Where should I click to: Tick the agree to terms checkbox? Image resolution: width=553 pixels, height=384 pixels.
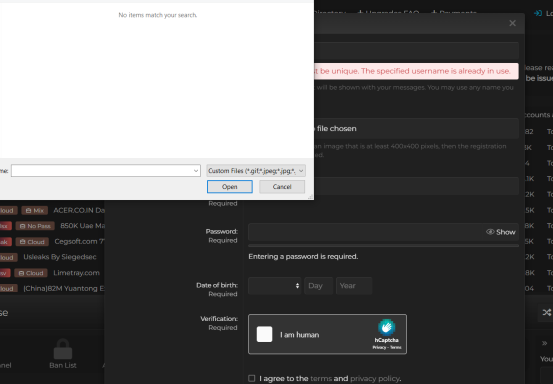click(x=251, y=378)
